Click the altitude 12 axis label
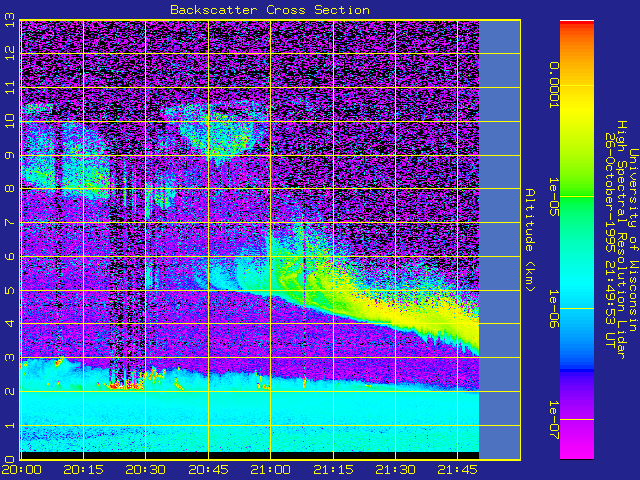Image resolution: width=640 pixels, height=480 pixels. point(10,53)
